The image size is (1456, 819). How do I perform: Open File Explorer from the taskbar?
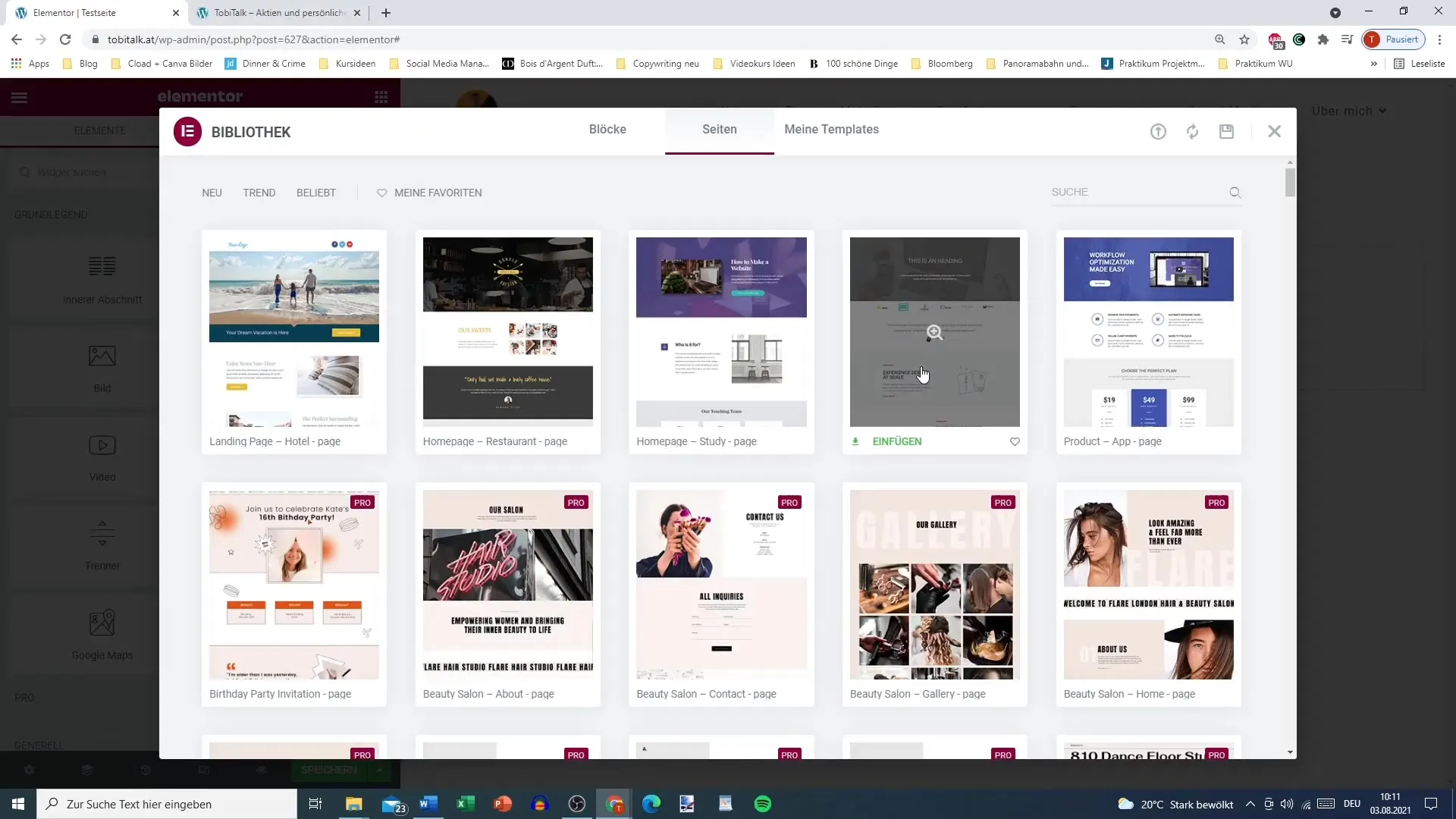(354, 804)
